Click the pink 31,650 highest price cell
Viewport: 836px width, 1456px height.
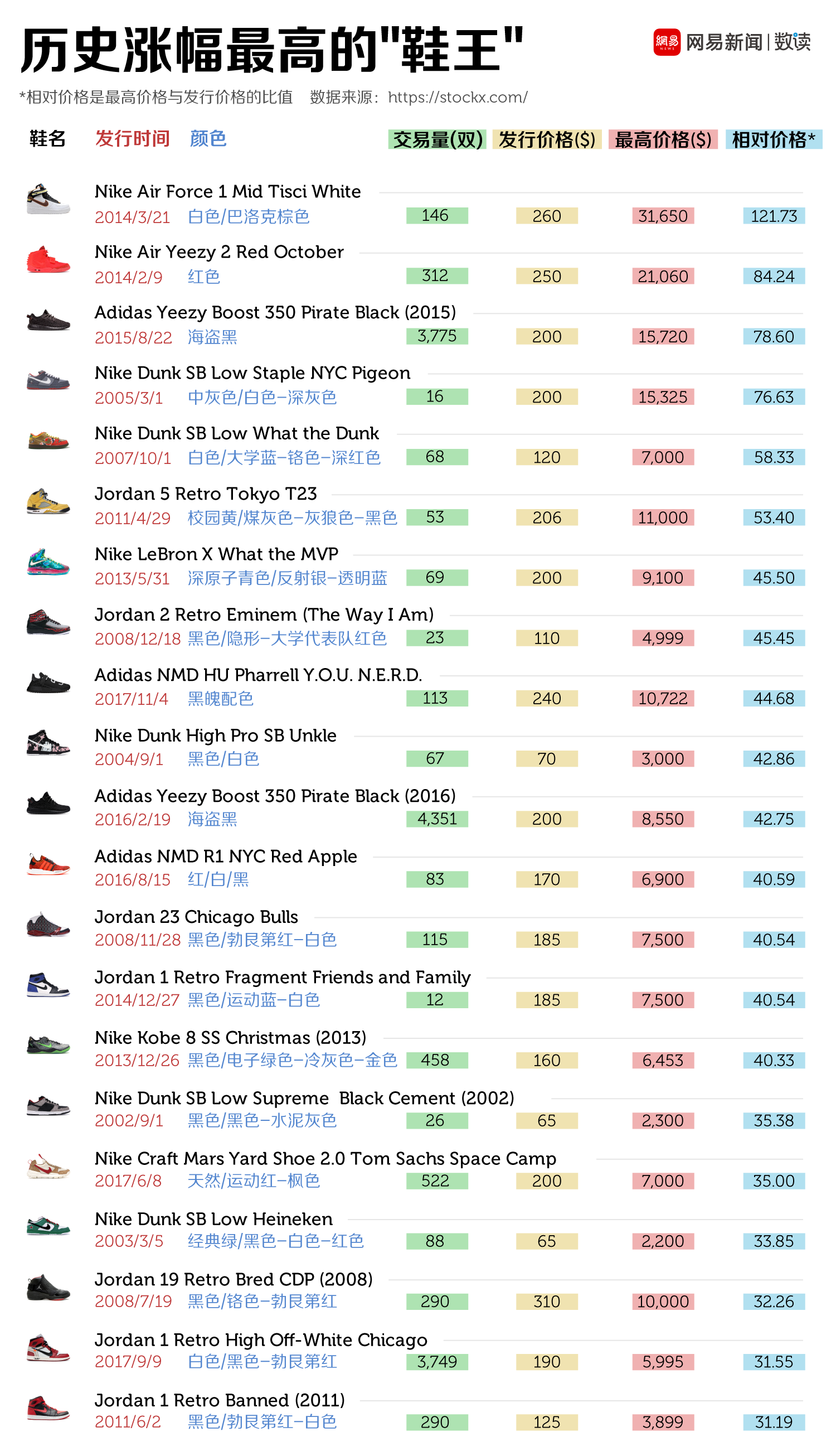(663, 216)
